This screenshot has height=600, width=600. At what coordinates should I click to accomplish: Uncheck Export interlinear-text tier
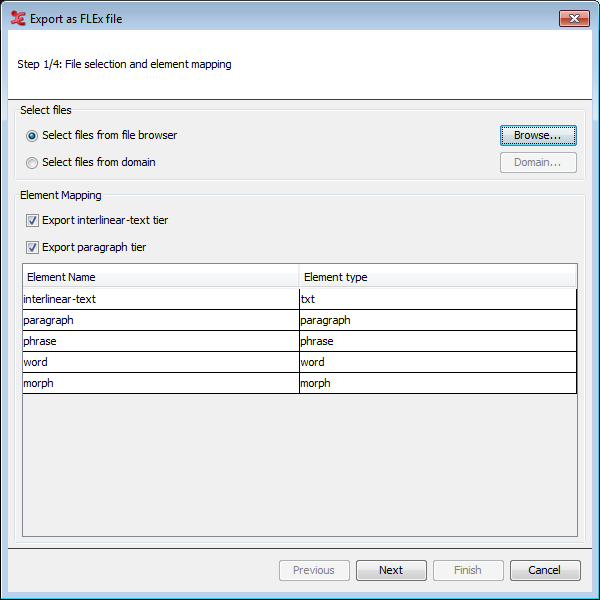[x=33, y=220]
